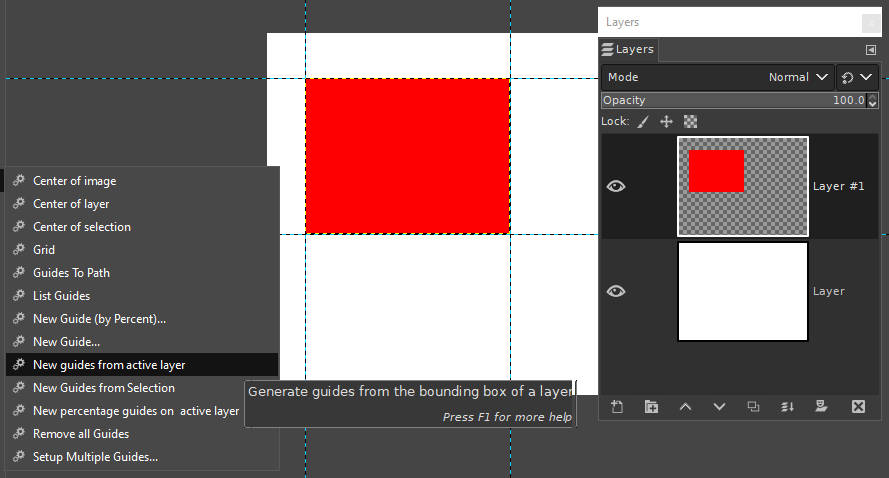This screenshot has width=889, height=478.
Task: Toggle lock alpha channel checkerboard icon
Action: pos(690,121)
